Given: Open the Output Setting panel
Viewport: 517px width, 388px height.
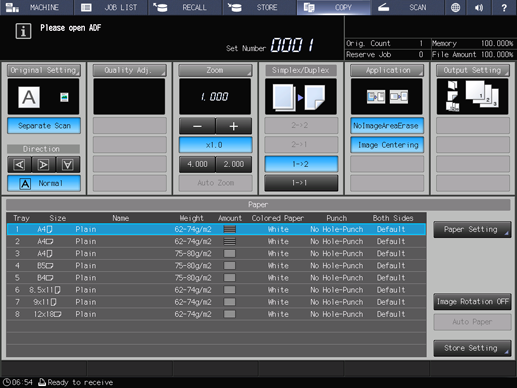Looking at the screenshot, I should pos(473,70).
